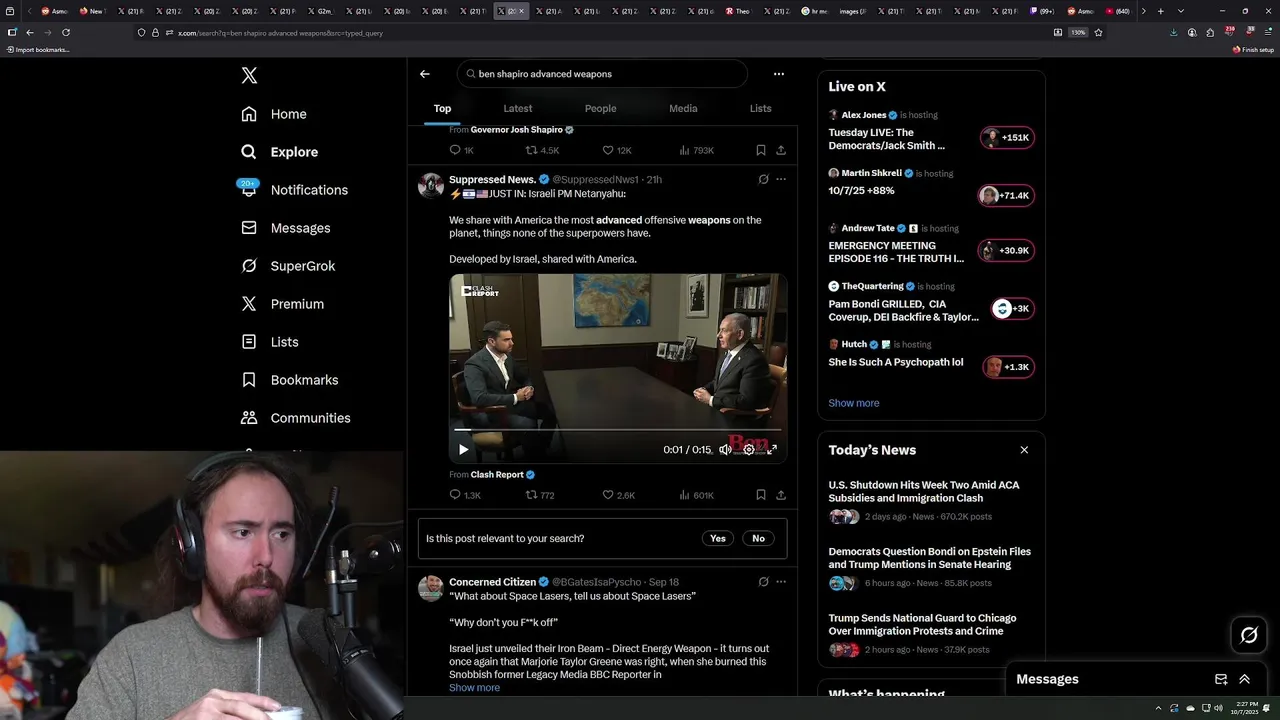
Task: Open Communities in the sidebar
Action: [296, 418]
